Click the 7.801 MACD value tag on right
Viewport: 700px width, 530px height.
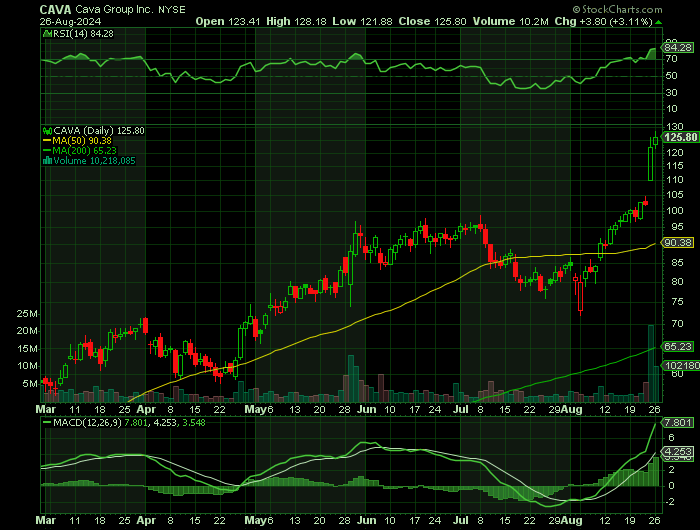[x=678, y=422]
